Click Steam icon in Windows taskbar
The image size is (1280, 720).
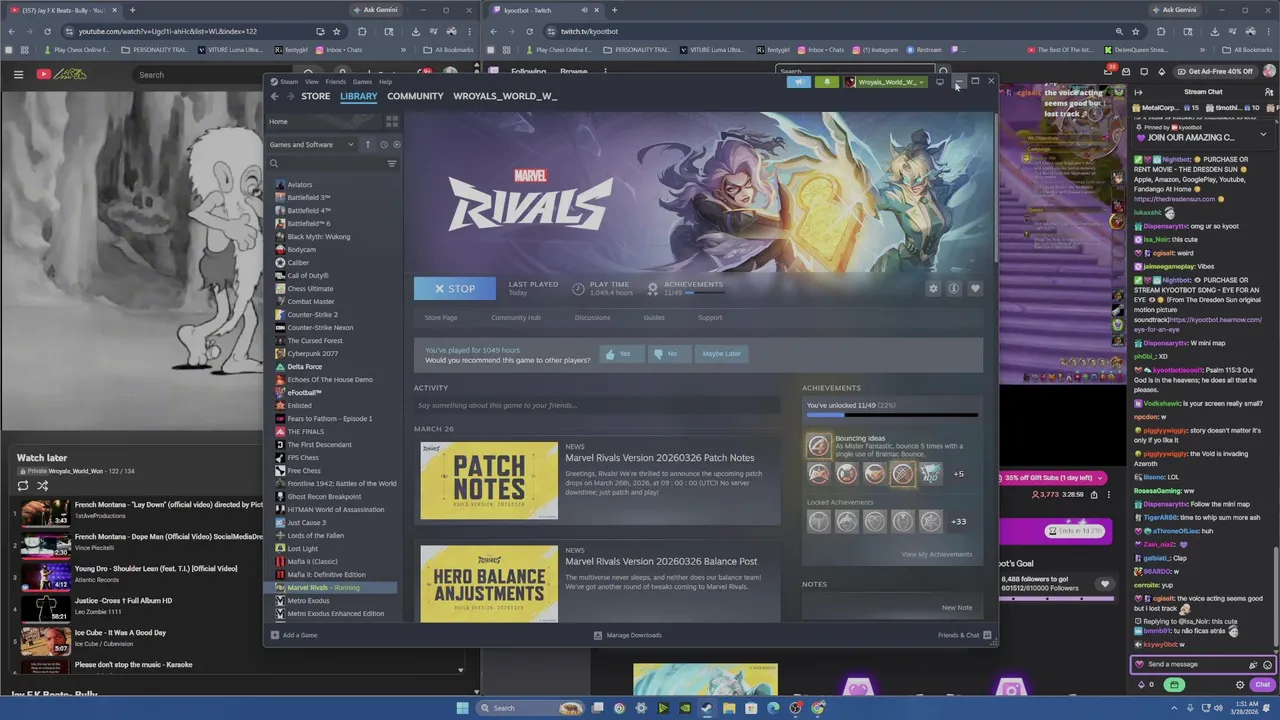tap(707, 708)
